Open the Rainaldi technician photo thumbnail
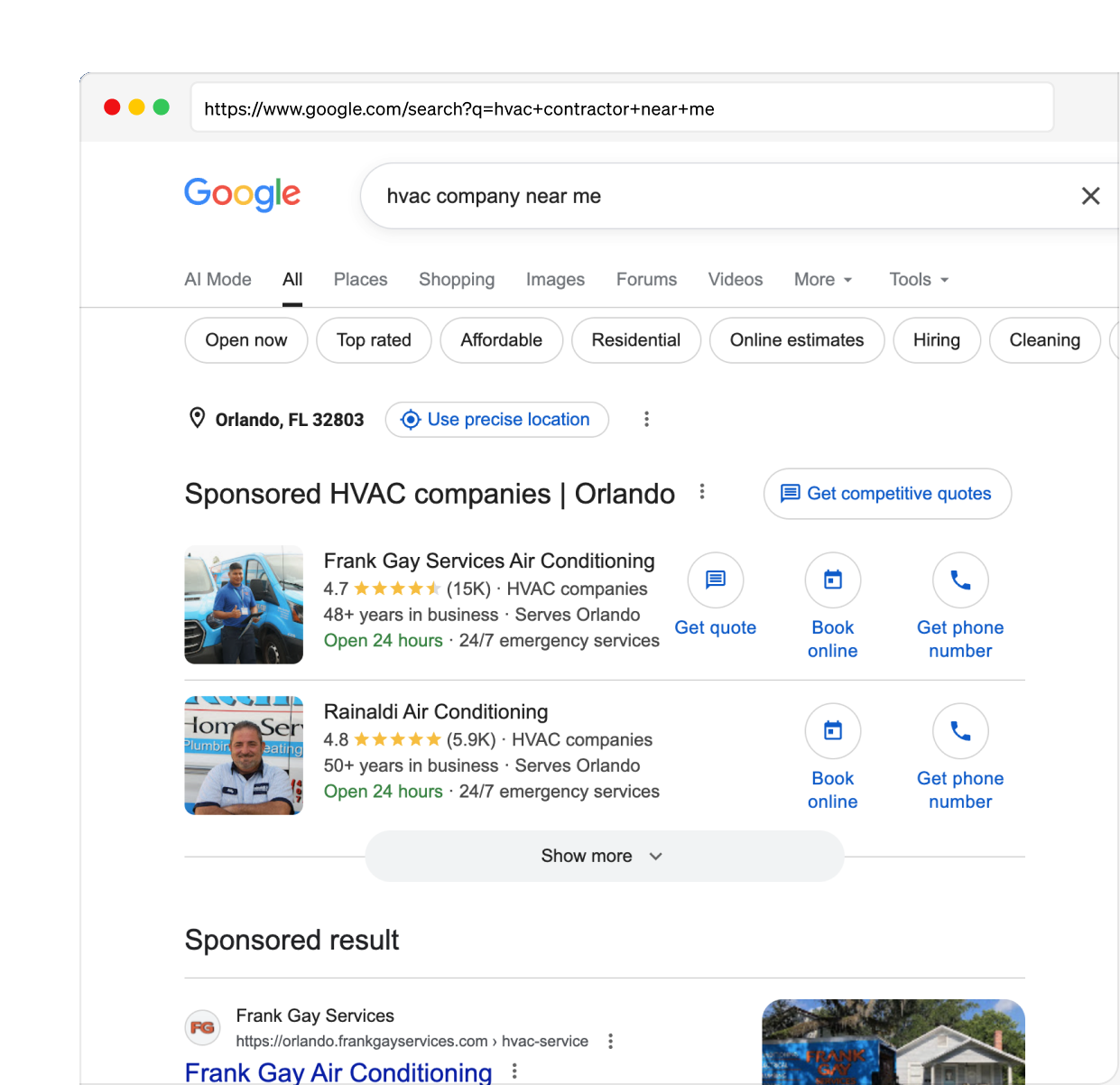1120x1085 pixels. point(244,756)
